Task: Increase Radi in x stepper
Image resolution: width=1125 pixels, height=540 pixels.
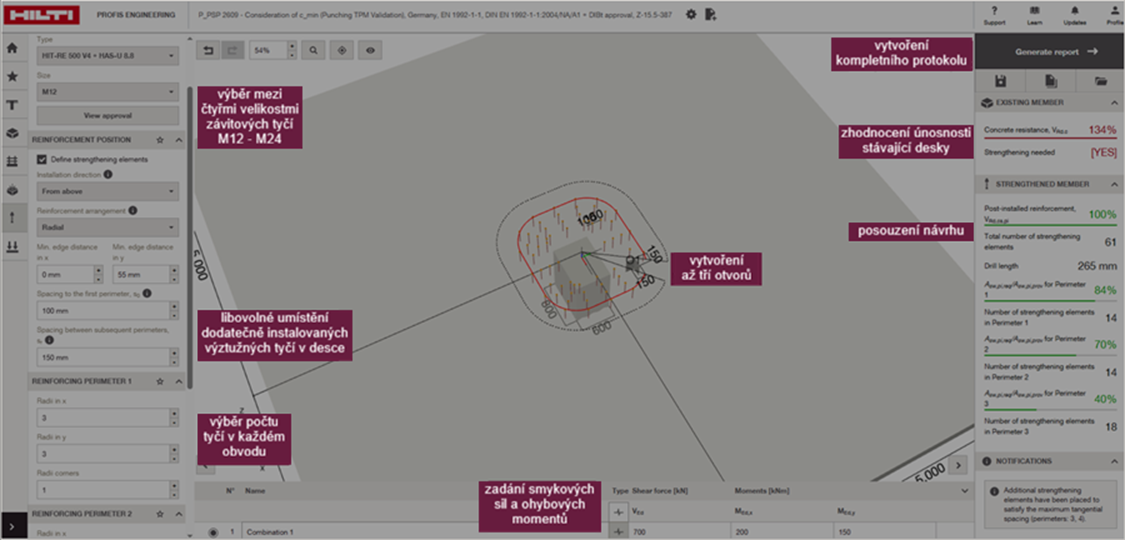Action: 174,413
